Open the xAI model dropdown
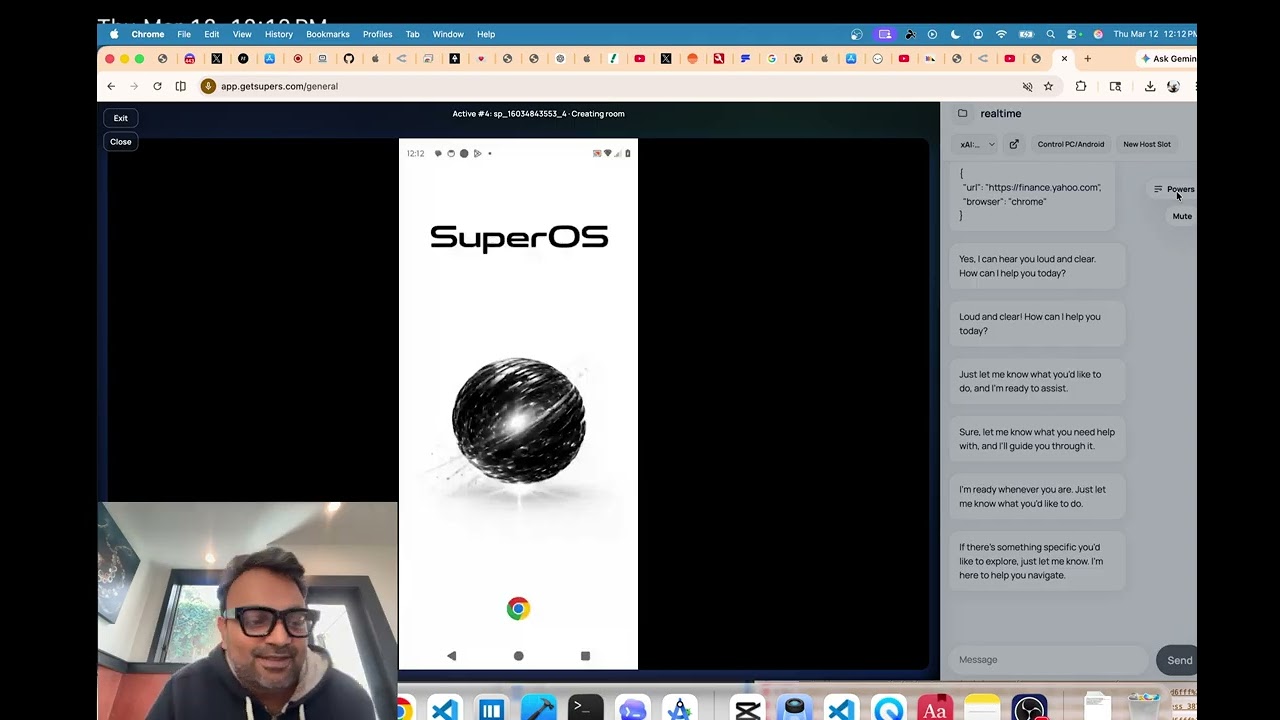Image resolution: width=1280 pixels, height=720 pixels. [x=977, y=144]
